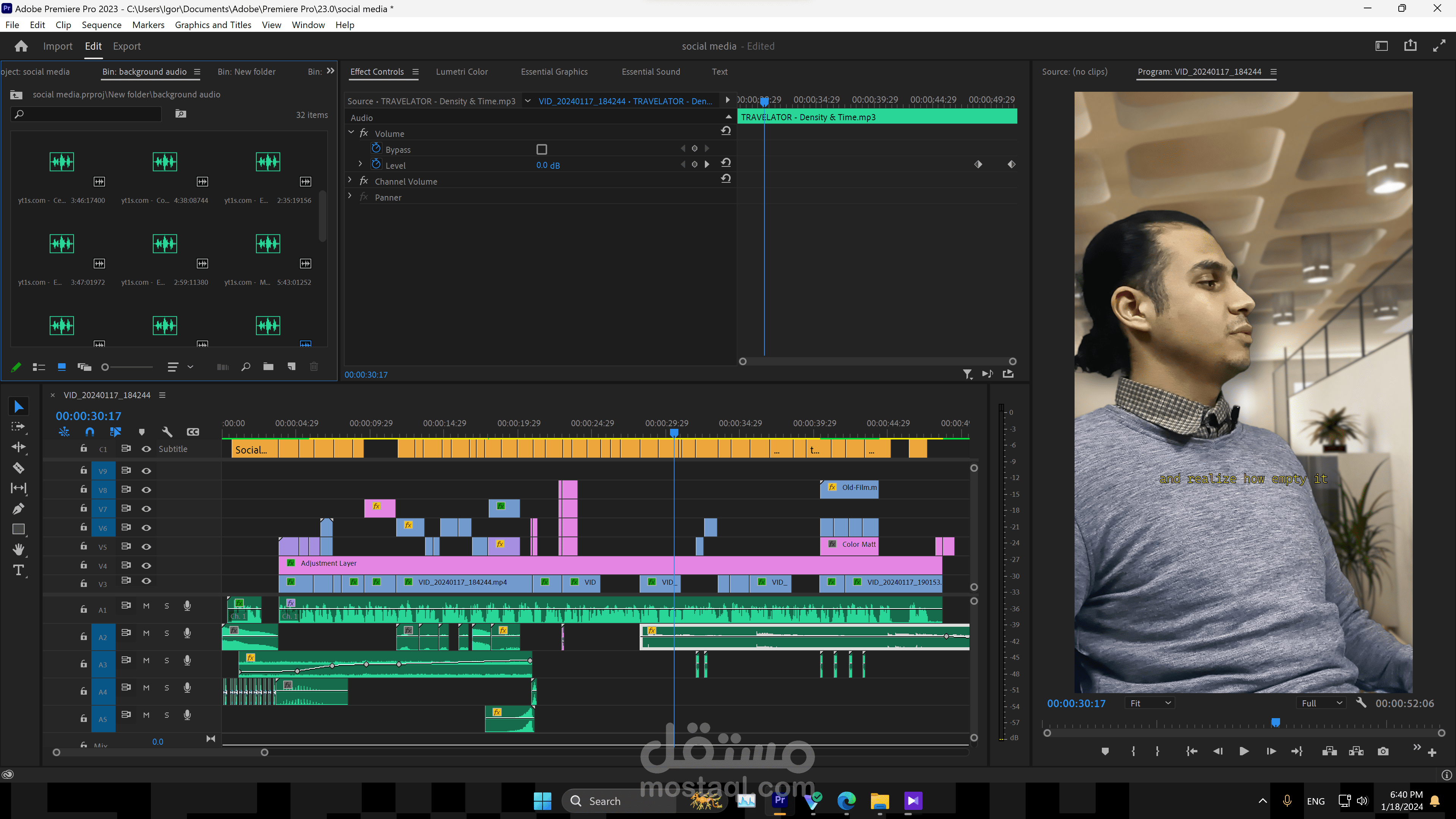Screen dimensions: 1456x819
Task: Open the Sequence menu
Action: click(101, 25)
